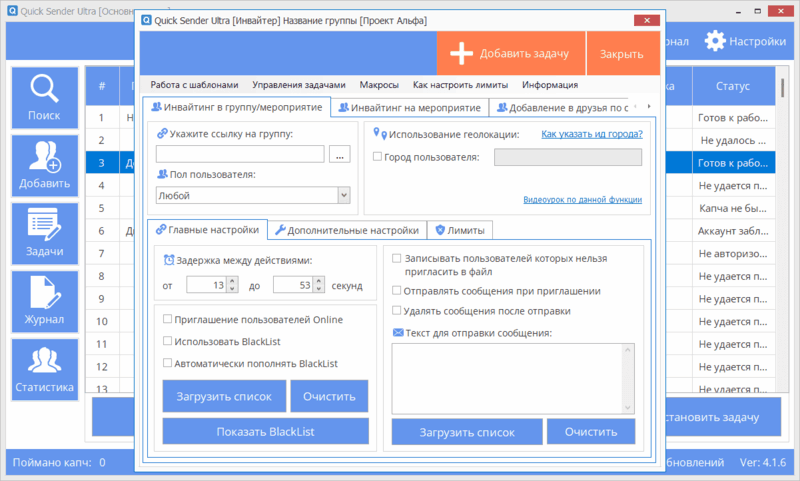The width and height of the screenshot is (800, 481).
Task: Click the group link input field
Action: click(240, 154)
